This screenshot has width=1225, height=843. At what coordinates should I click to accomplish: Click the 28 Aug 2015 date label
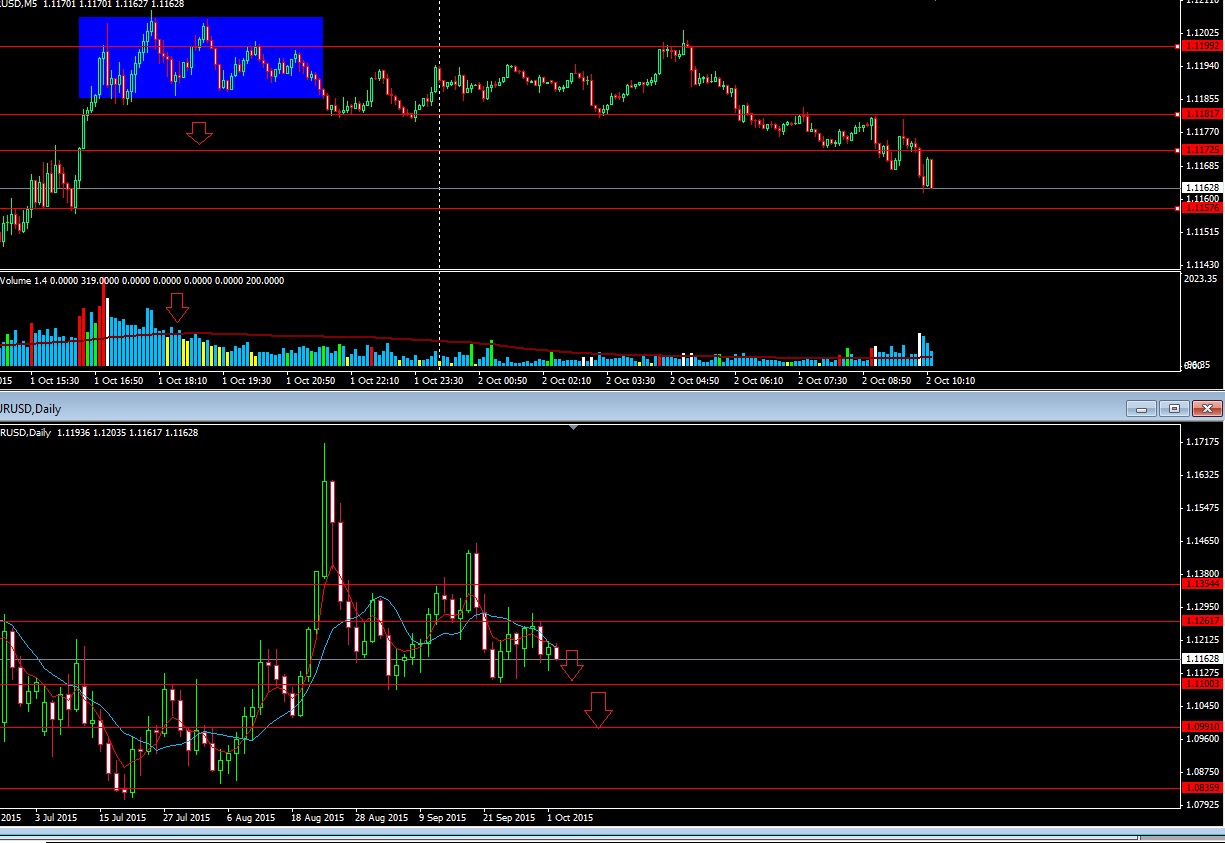[x=380, y=818]
